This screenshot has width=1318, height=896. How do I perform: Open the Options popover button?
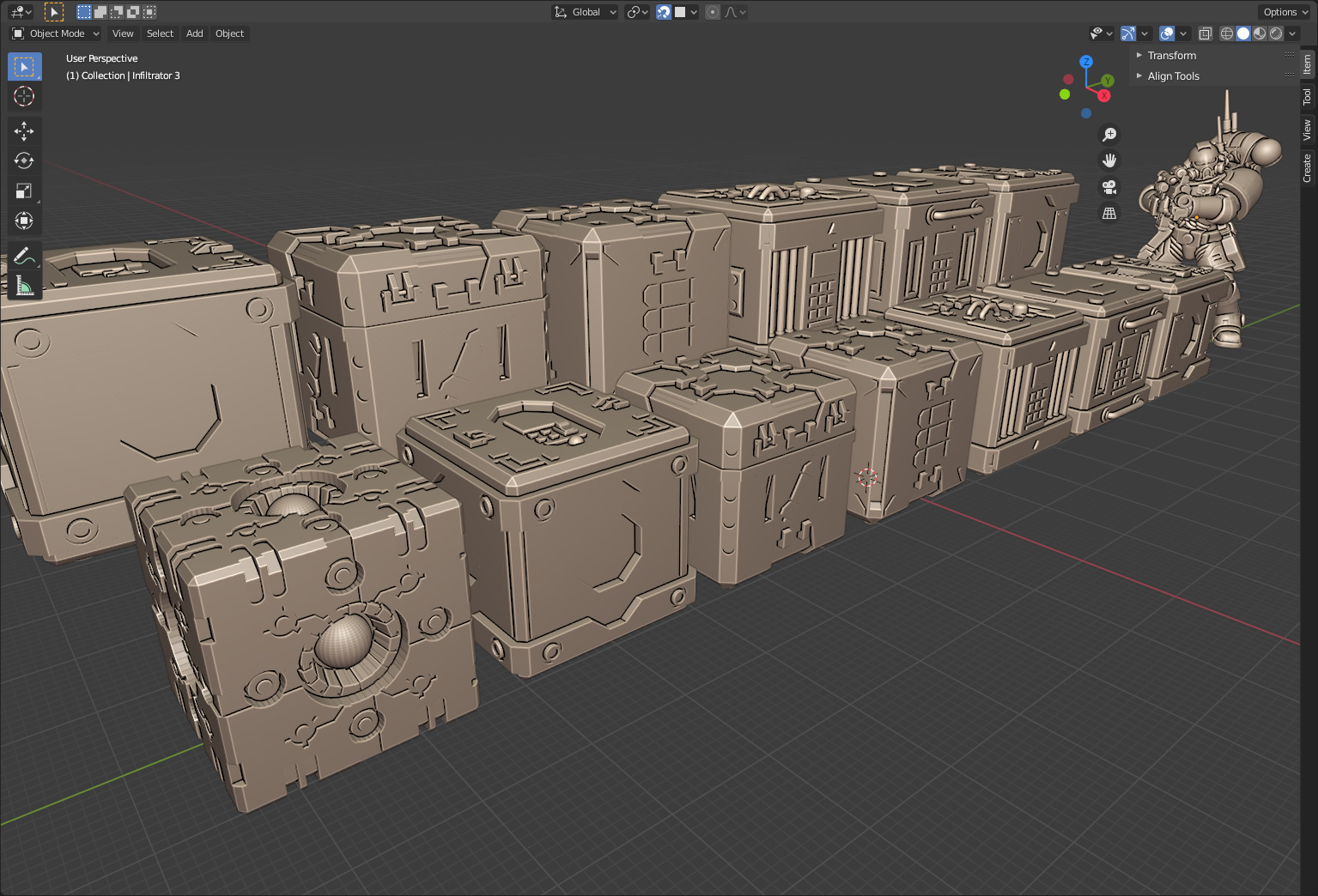click(x=1284, y=12)
